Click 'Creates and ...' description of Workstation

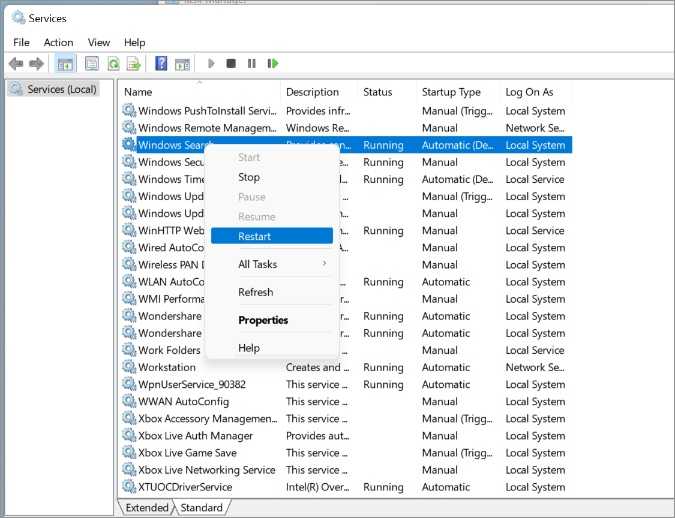point(318,367)
